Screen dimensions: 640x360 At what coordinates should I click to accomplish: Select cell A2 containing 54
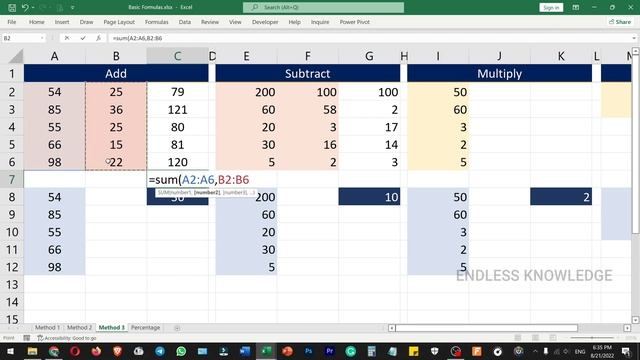pos(55,92)
